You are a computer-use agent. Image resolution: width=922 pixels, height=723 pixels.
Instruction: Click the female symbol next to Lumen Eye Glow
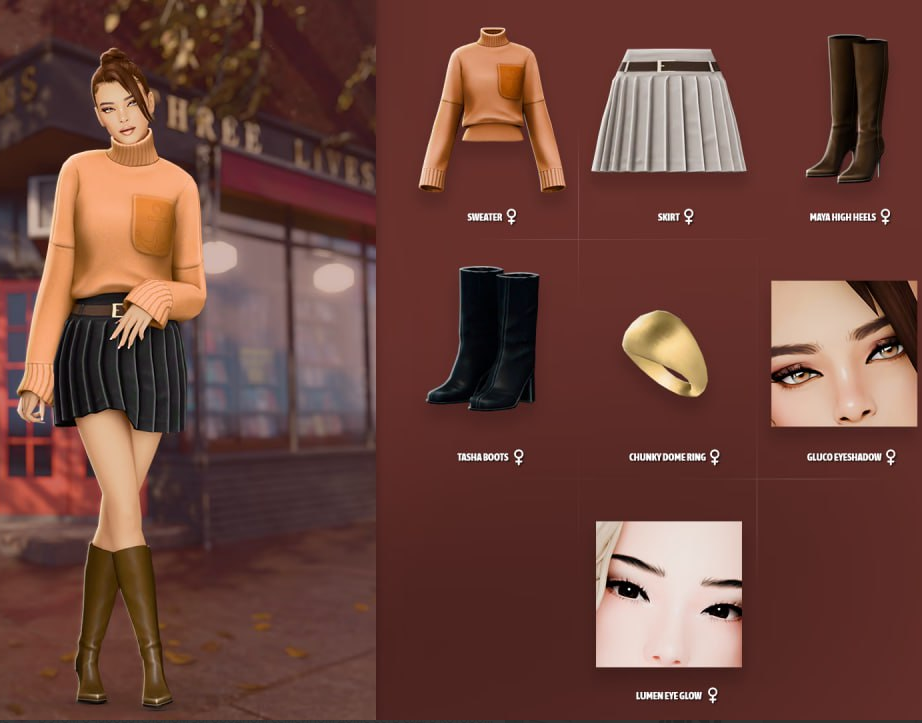pos(712,695)
